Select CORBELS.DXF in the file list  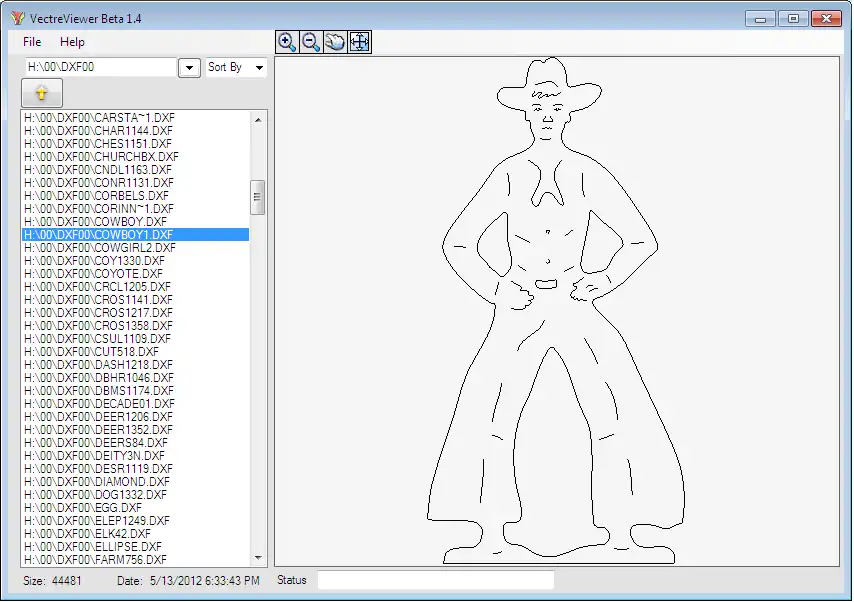[x=136, y=196]
